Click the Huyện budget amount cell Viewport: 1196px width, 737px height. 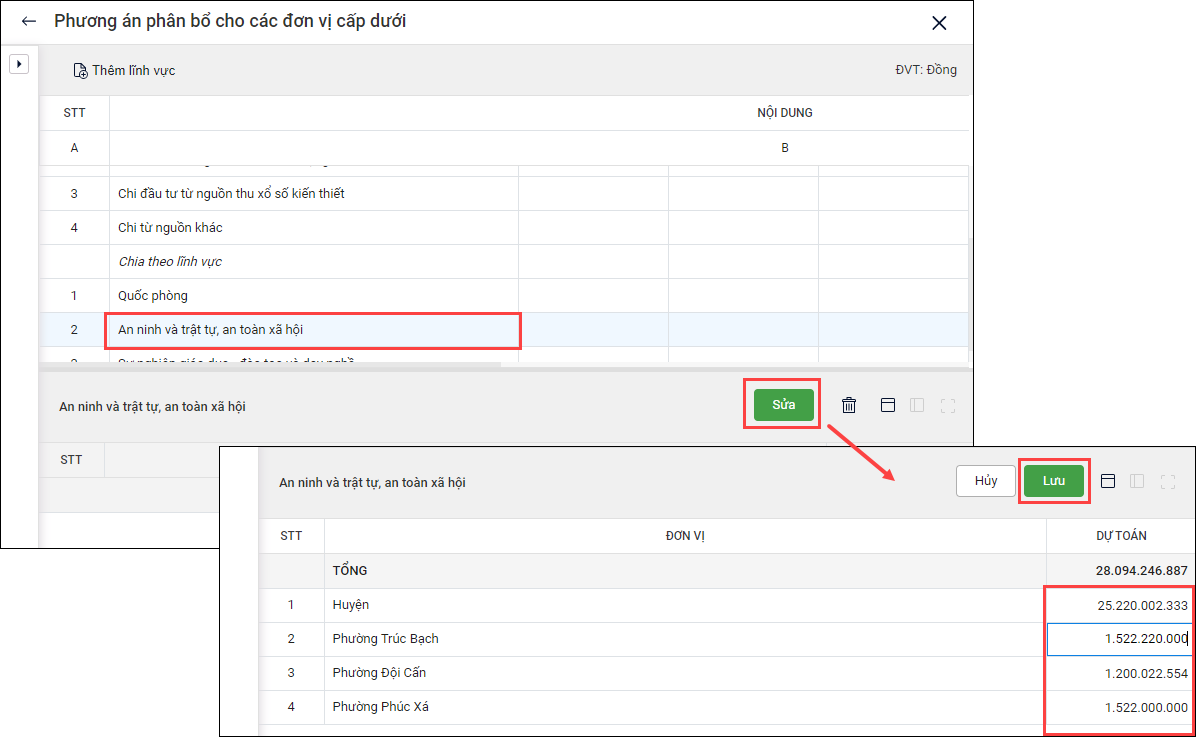click(1118, 605)
